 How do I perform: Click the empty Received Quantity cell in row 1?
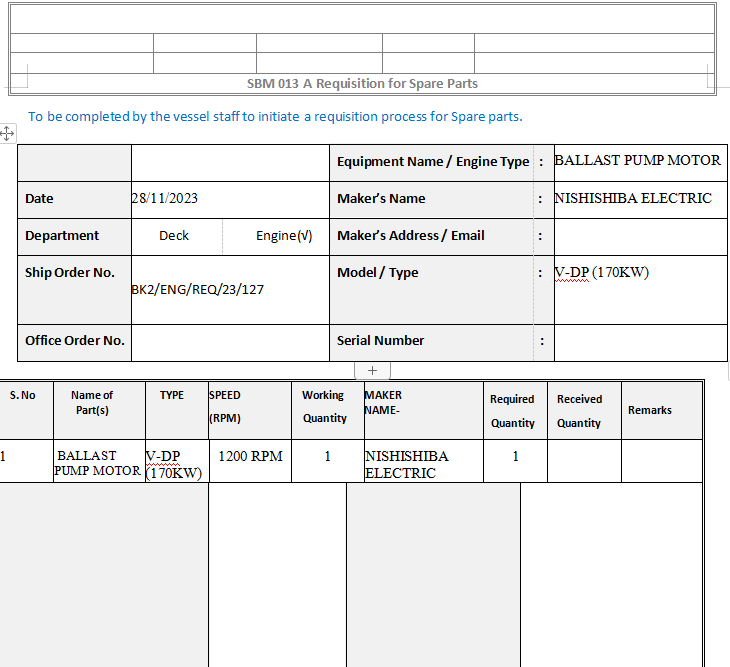584,461
